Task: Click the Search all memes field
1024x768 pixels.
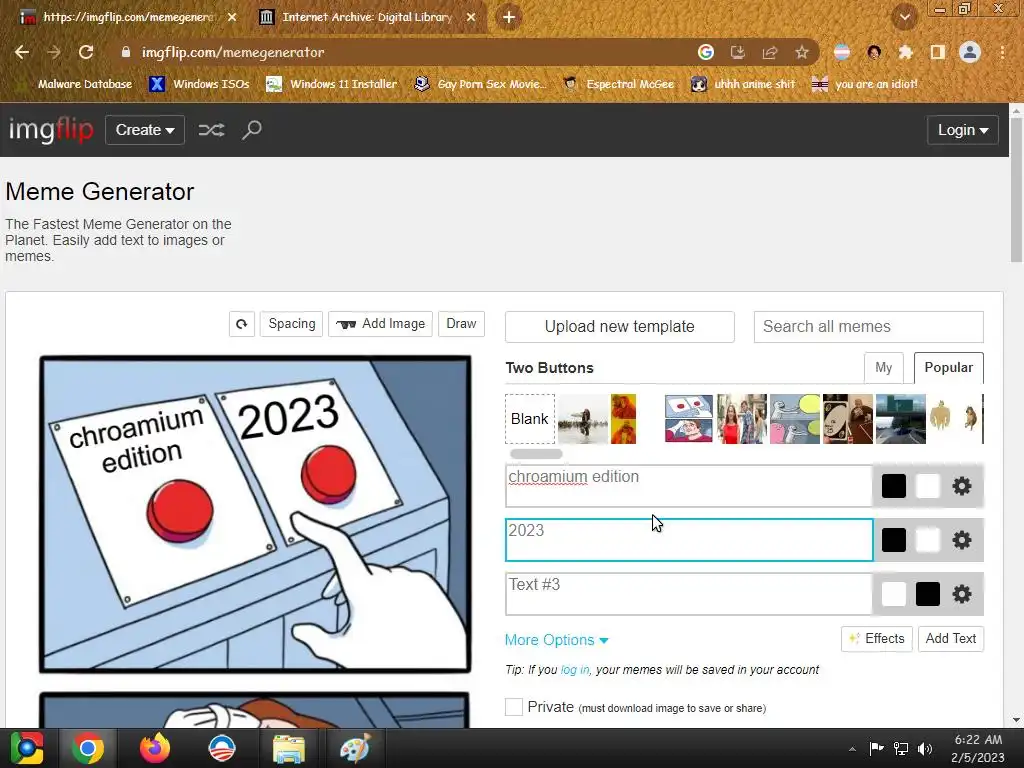Action: pyautogui.click(x=869, y=327)
